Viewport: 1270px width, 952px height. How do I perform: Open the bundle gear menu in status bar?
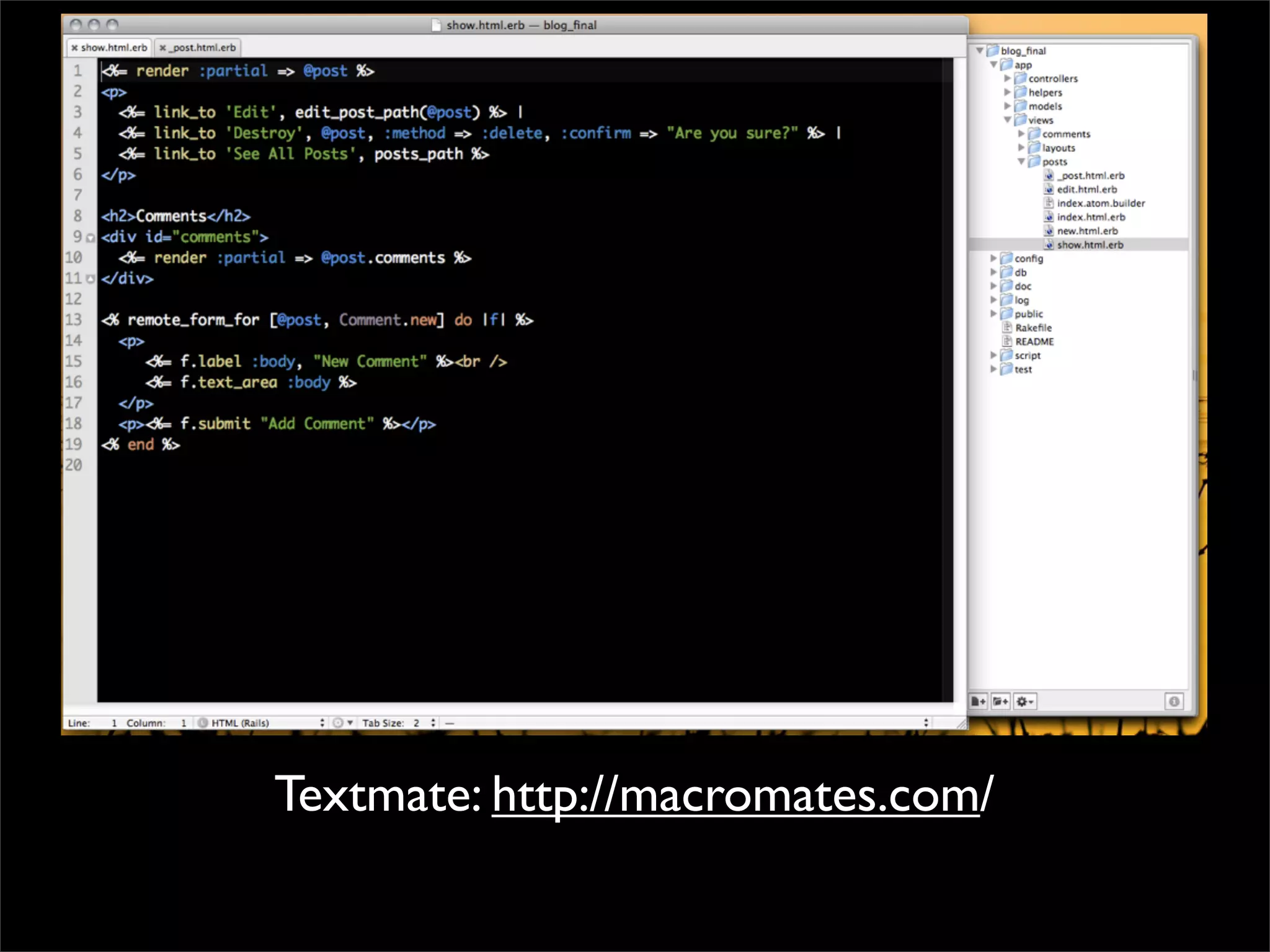(342, 723)
